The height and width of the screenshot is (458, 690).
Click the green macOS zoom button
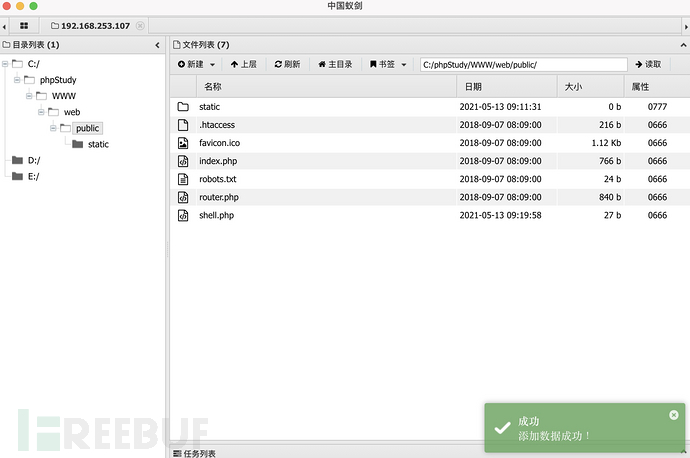click(33, 6)
